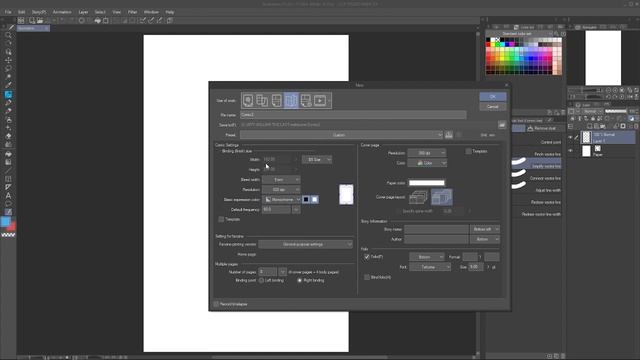This screenshot has height=360, width=640.
Task: Open the Filter menu
Action: pos(133,12)
